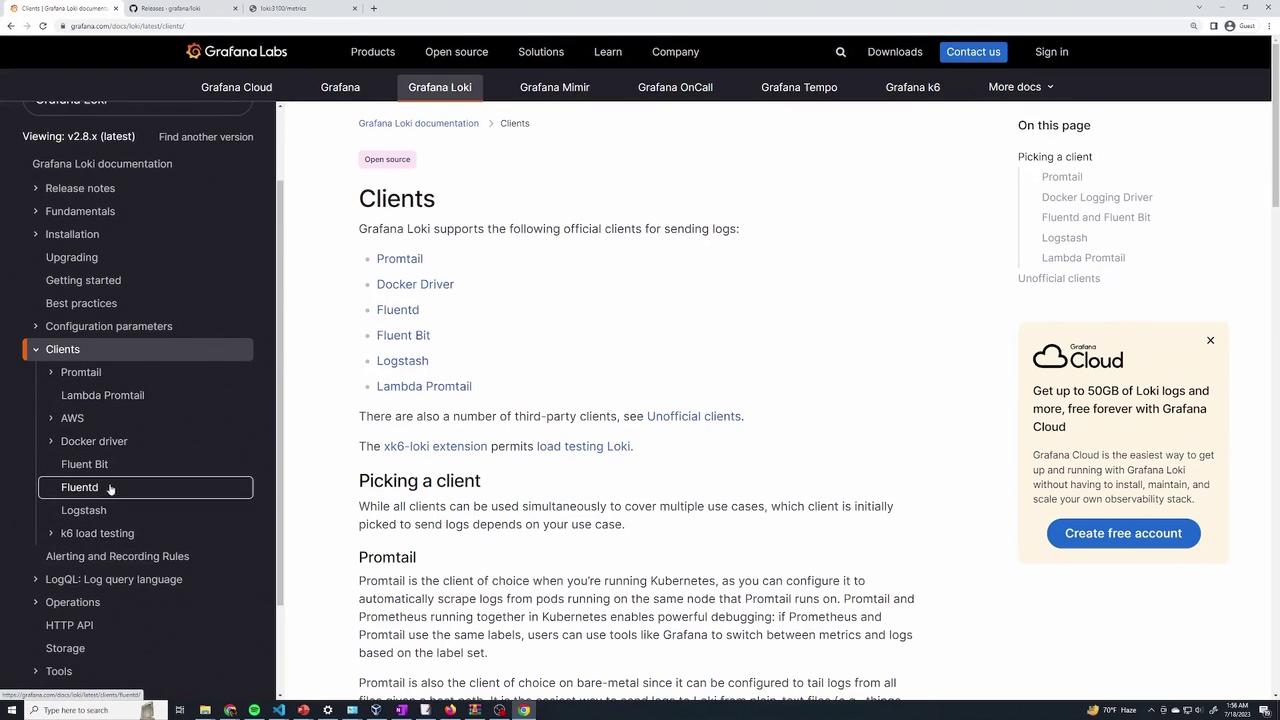Toggle the Chrome side panel icon
Image resolution: width=1280 pixels, height=720 pixels.
pos(1214,26)
